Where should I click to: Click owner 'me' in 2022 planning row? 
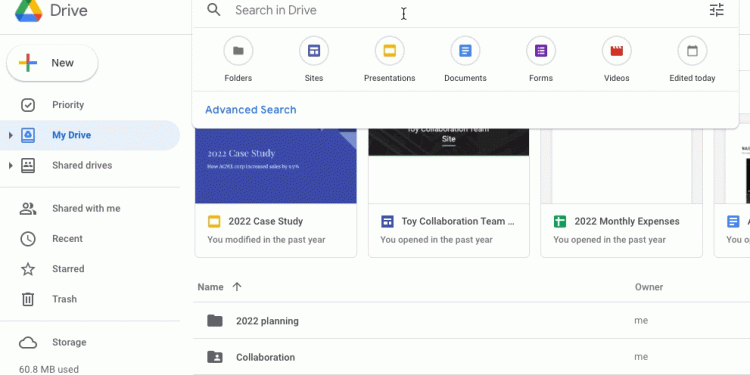641,320
